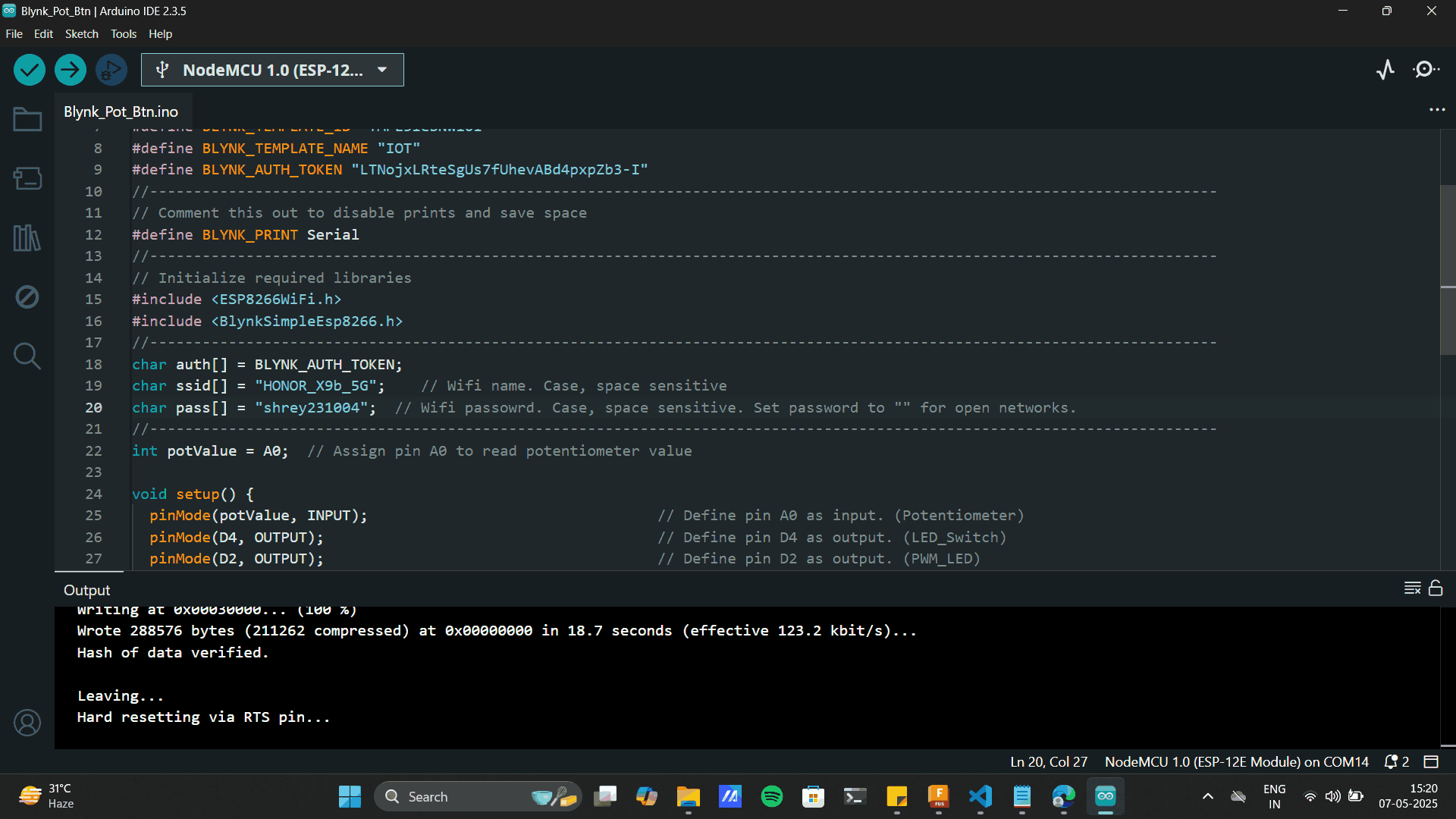Open Visual Studio Code from the taskbar
The image size is (1456, 819).
981,796
